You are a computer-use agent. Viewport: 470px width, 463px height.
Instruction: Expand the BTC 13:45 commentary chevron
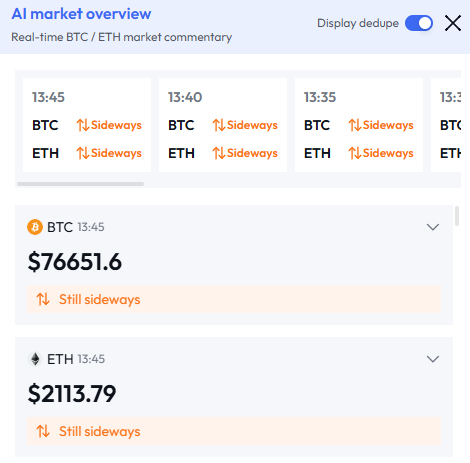point(433,227)
